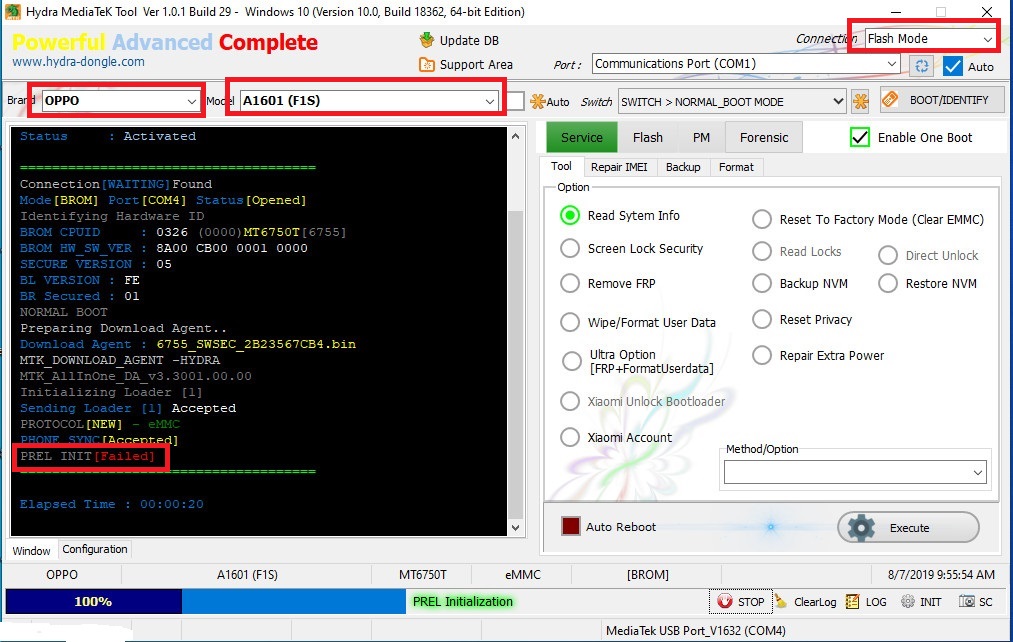This screenshot has height=642, width=1013.
Task: Select Reset To Factory Mode option
Action: tap(762, 219)
